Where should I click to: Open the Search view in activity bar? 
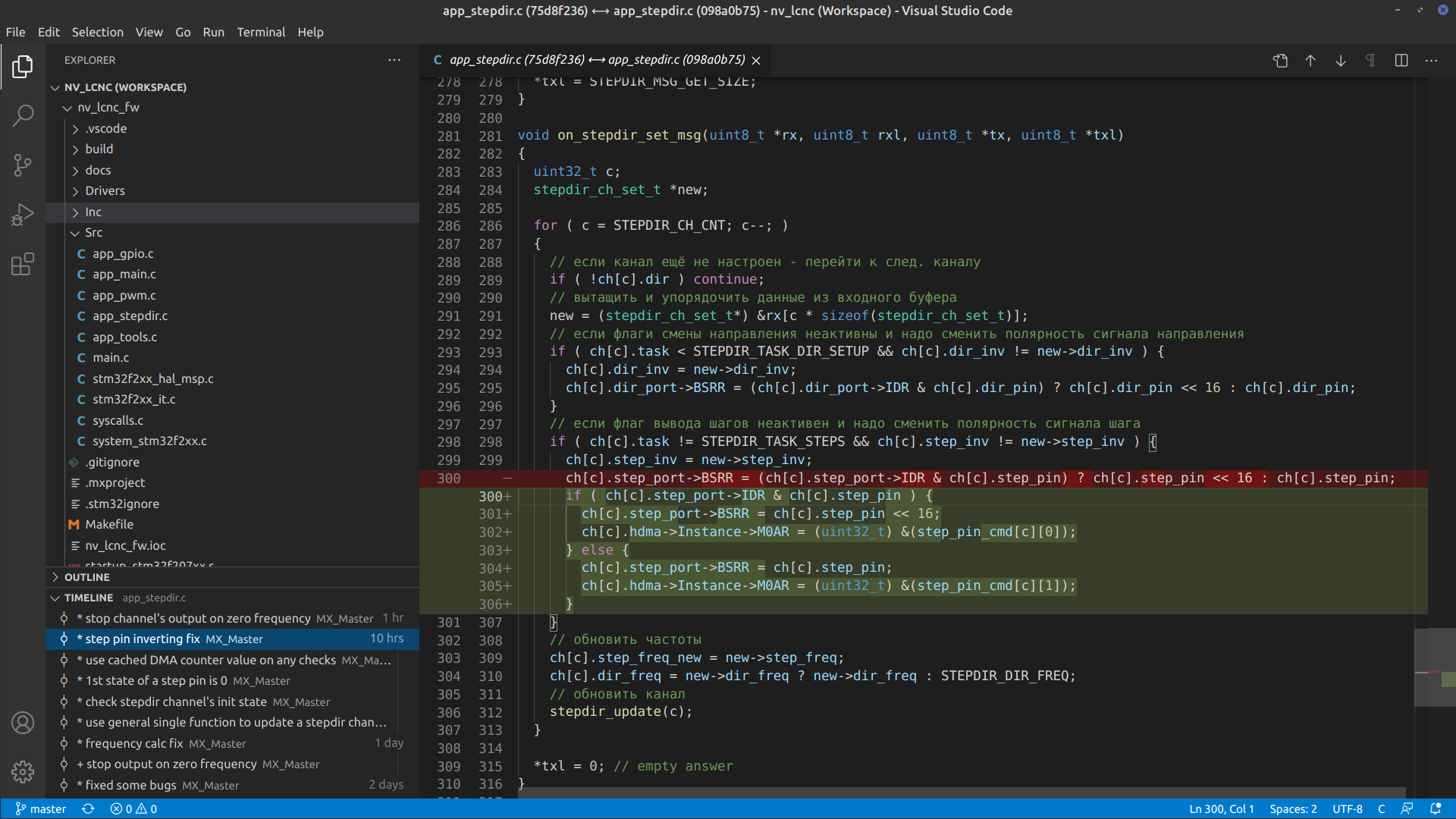[x=23, y=115]
